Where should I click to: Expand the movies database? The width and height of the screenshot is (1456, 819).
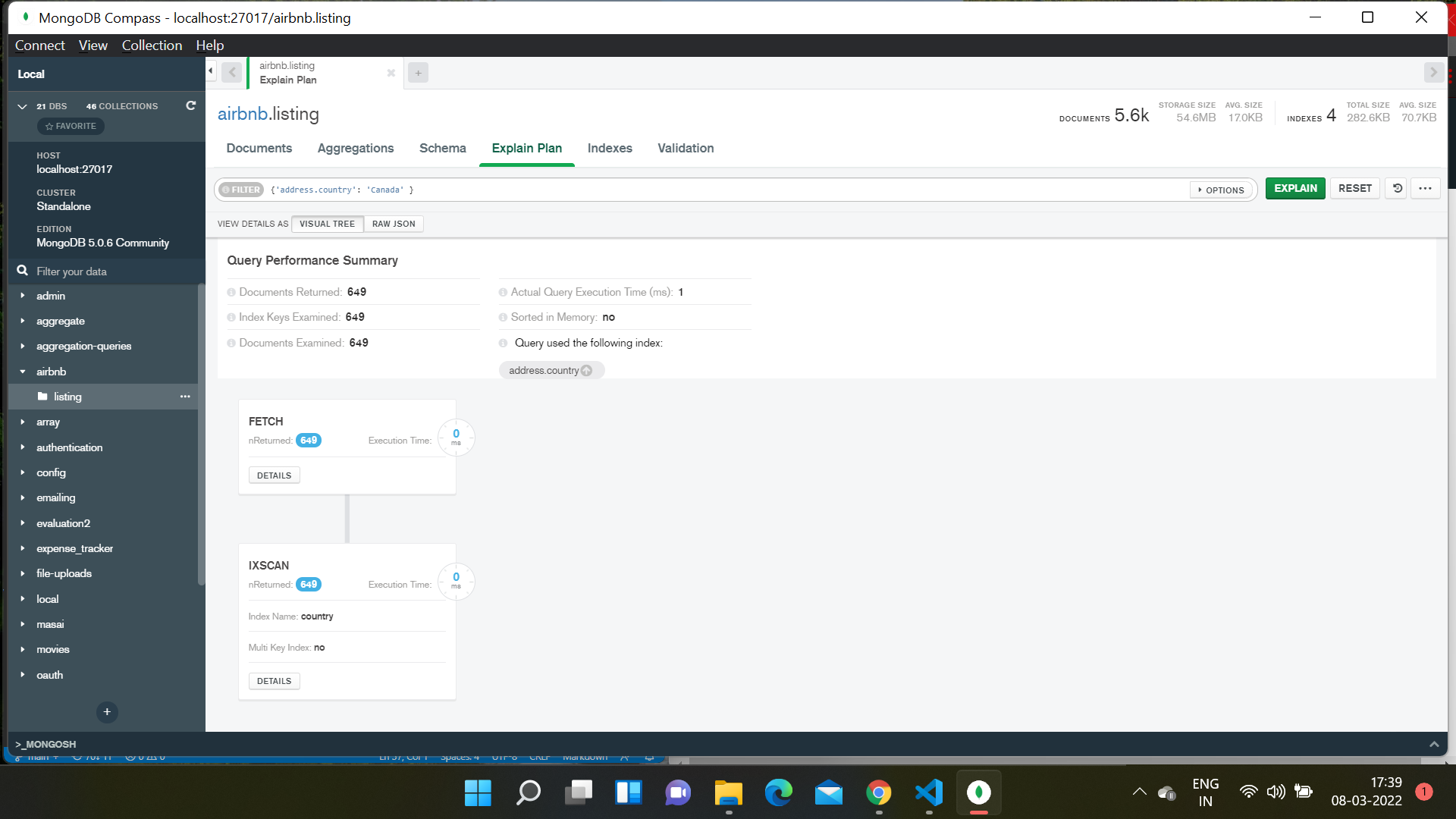[x=23, y=649]
